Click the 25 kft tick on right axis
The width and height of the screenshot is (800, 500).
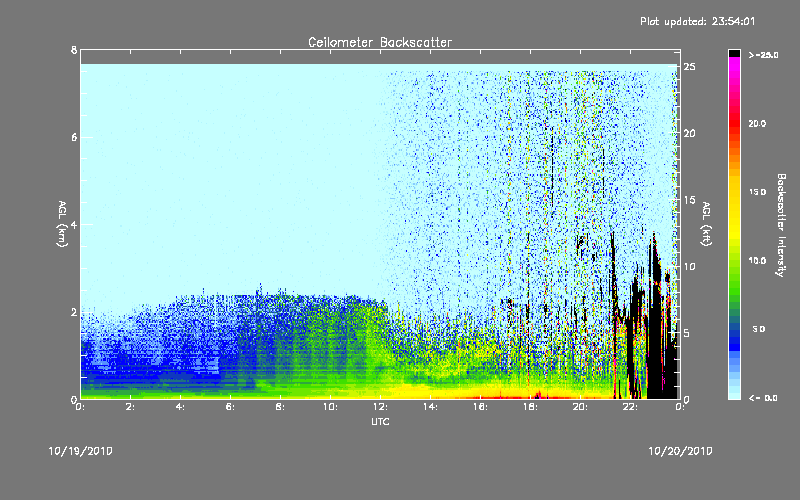(689, 67)
